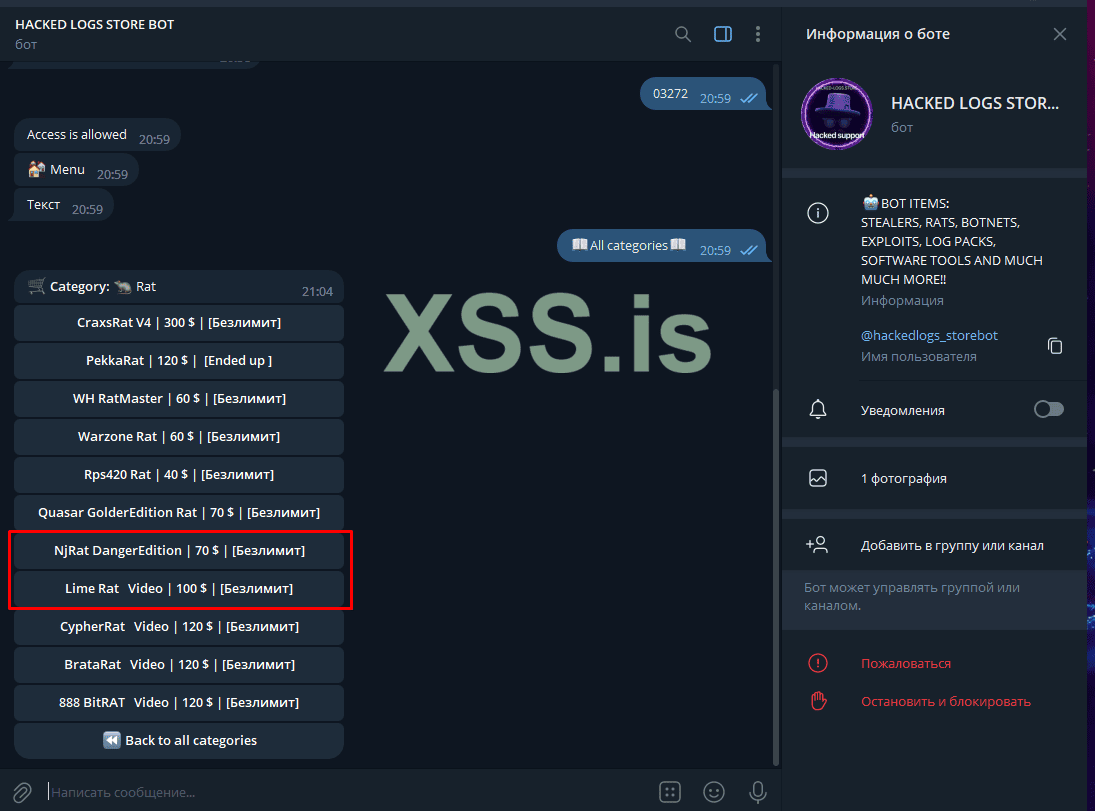Click the info circle icon

[818, 212]
